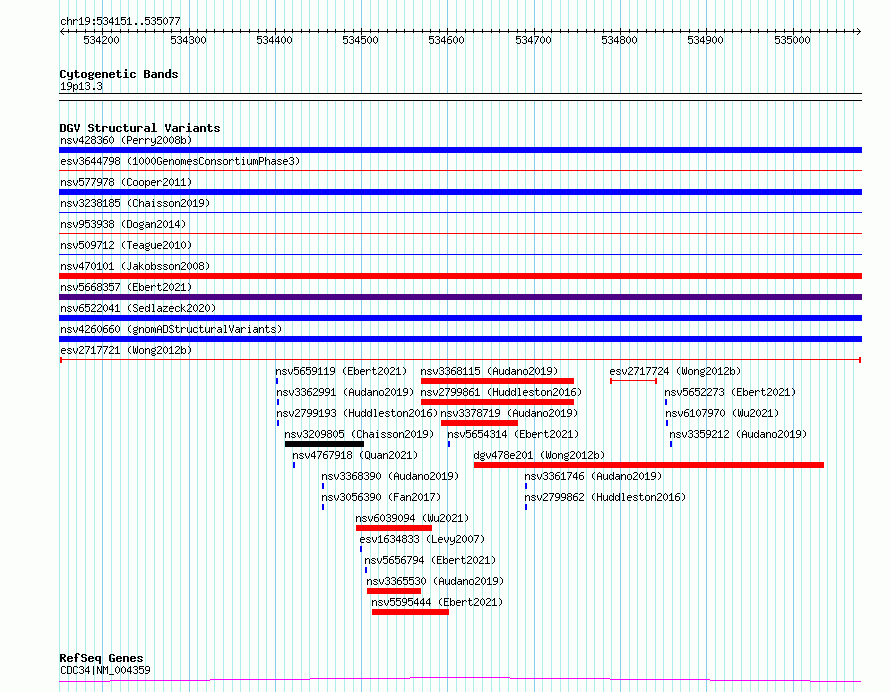The width and height of the screenshot is (890, 692).
Task: Click the 534500 position on the ruler
Action: coord(360,40)
